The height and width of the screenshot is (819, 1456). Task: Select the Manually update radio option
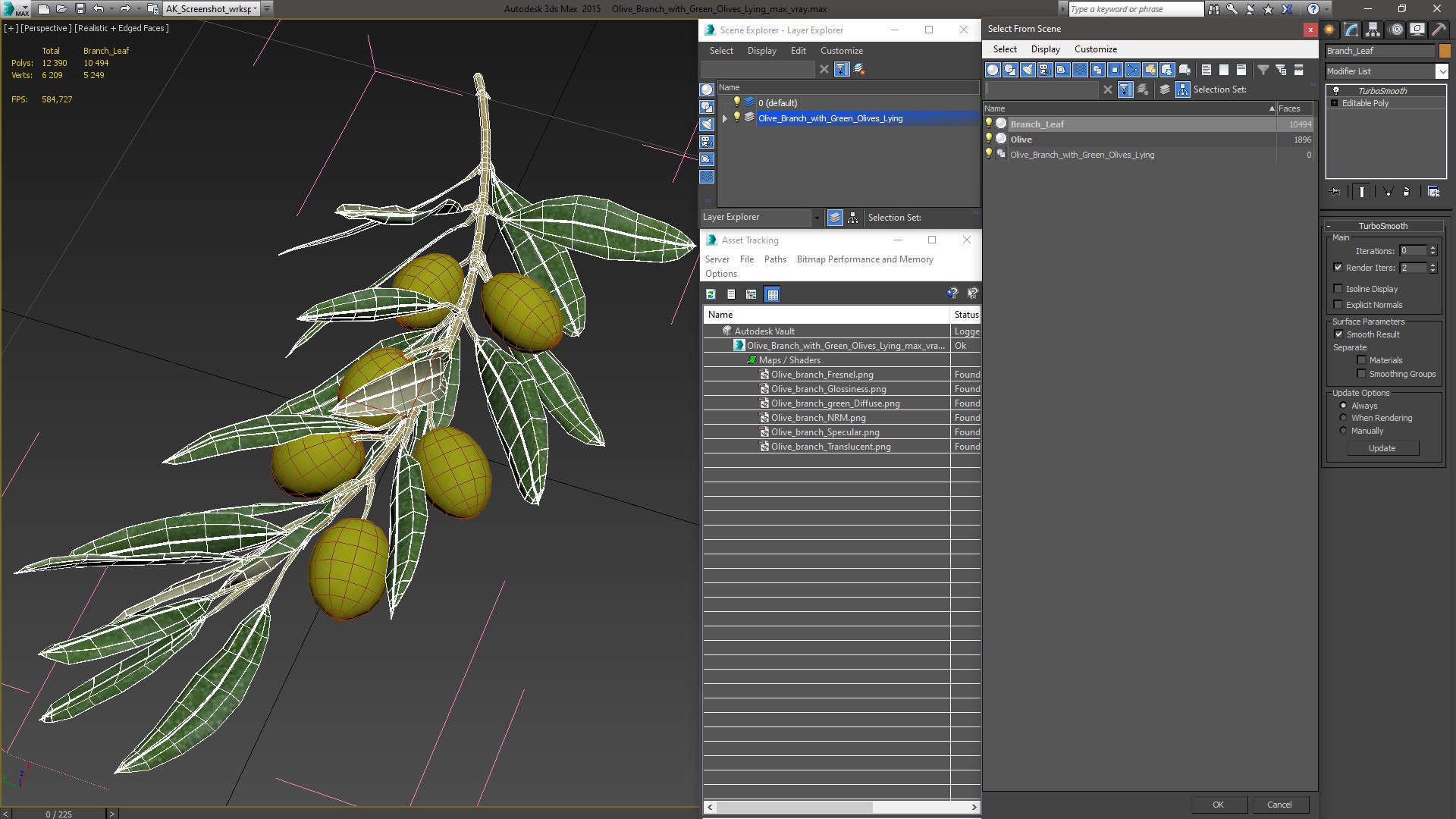pyautogui.click(x=1343, y=431)
